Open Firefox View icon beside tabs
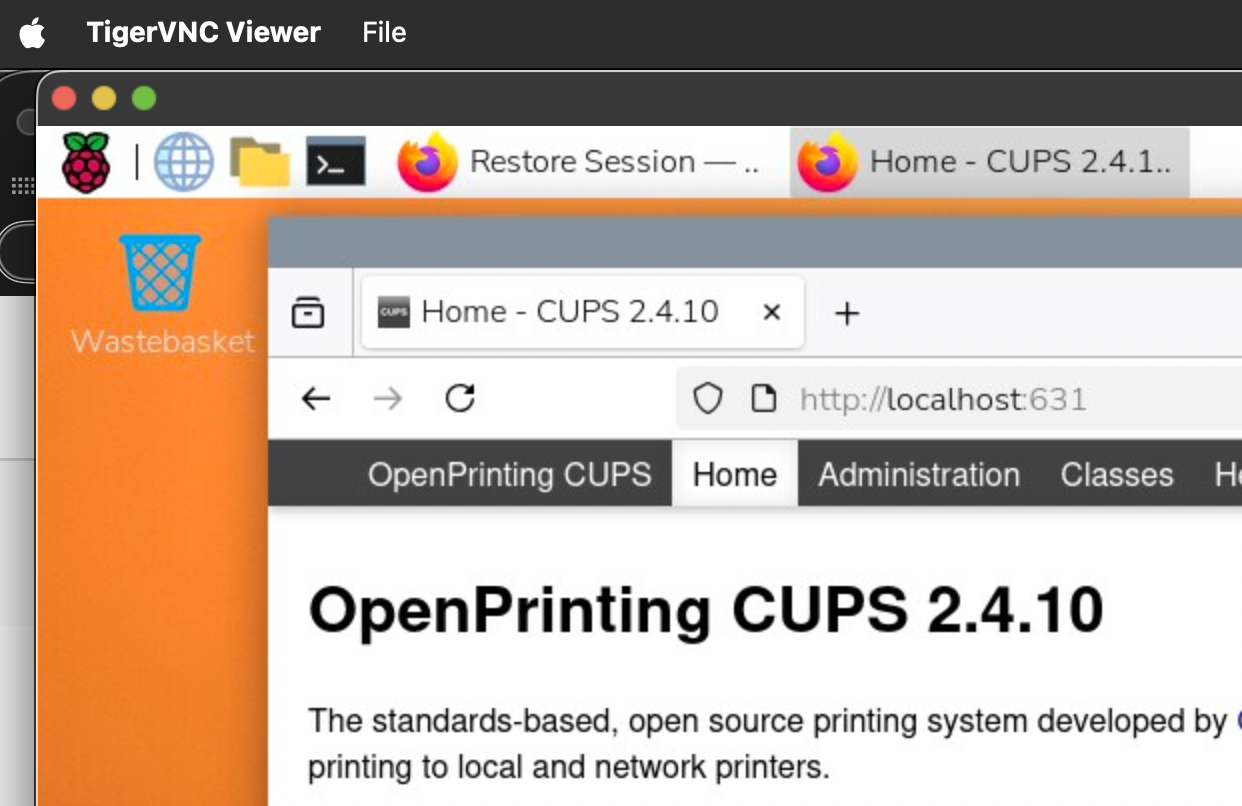The height and width of the screenshot is (806, 1242). pyautogui.click(x=308, y=313)
